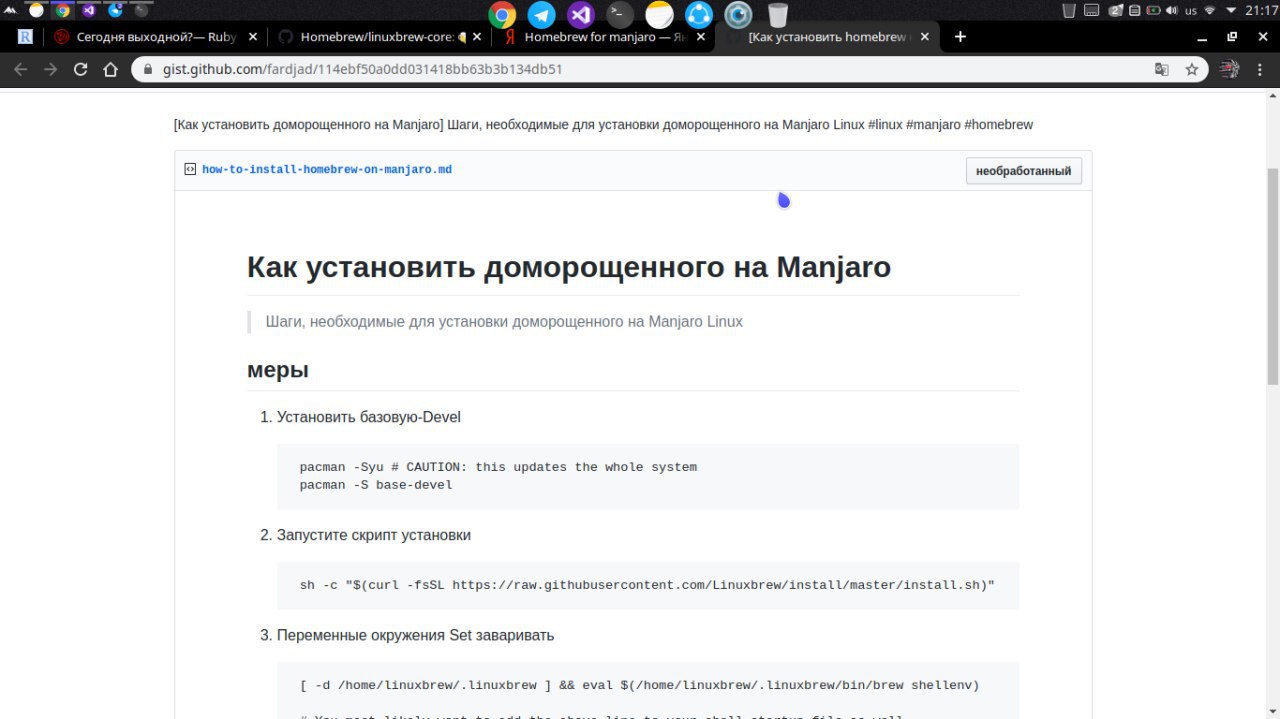Image resolution: width=1280 pixels, height=719 pixels.
Task: Open Wi-Fi network menu in tray
Action: pos(1210,10)
